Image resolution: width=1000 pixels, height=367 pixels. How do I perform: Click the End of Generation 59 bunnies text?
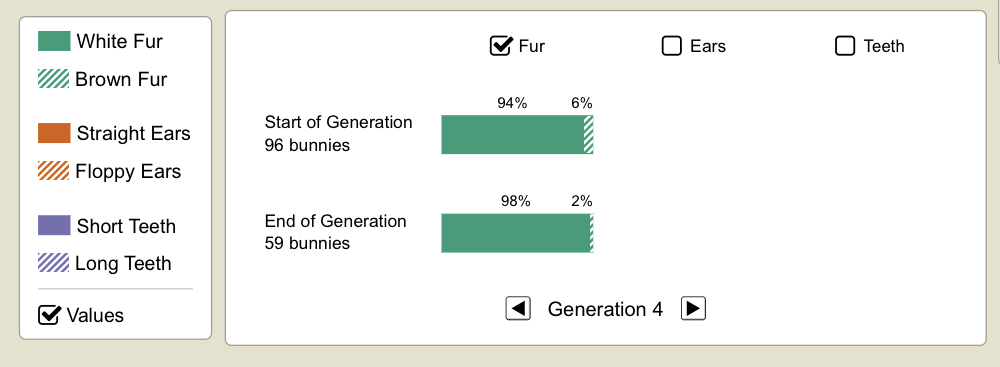click(335, 232)
